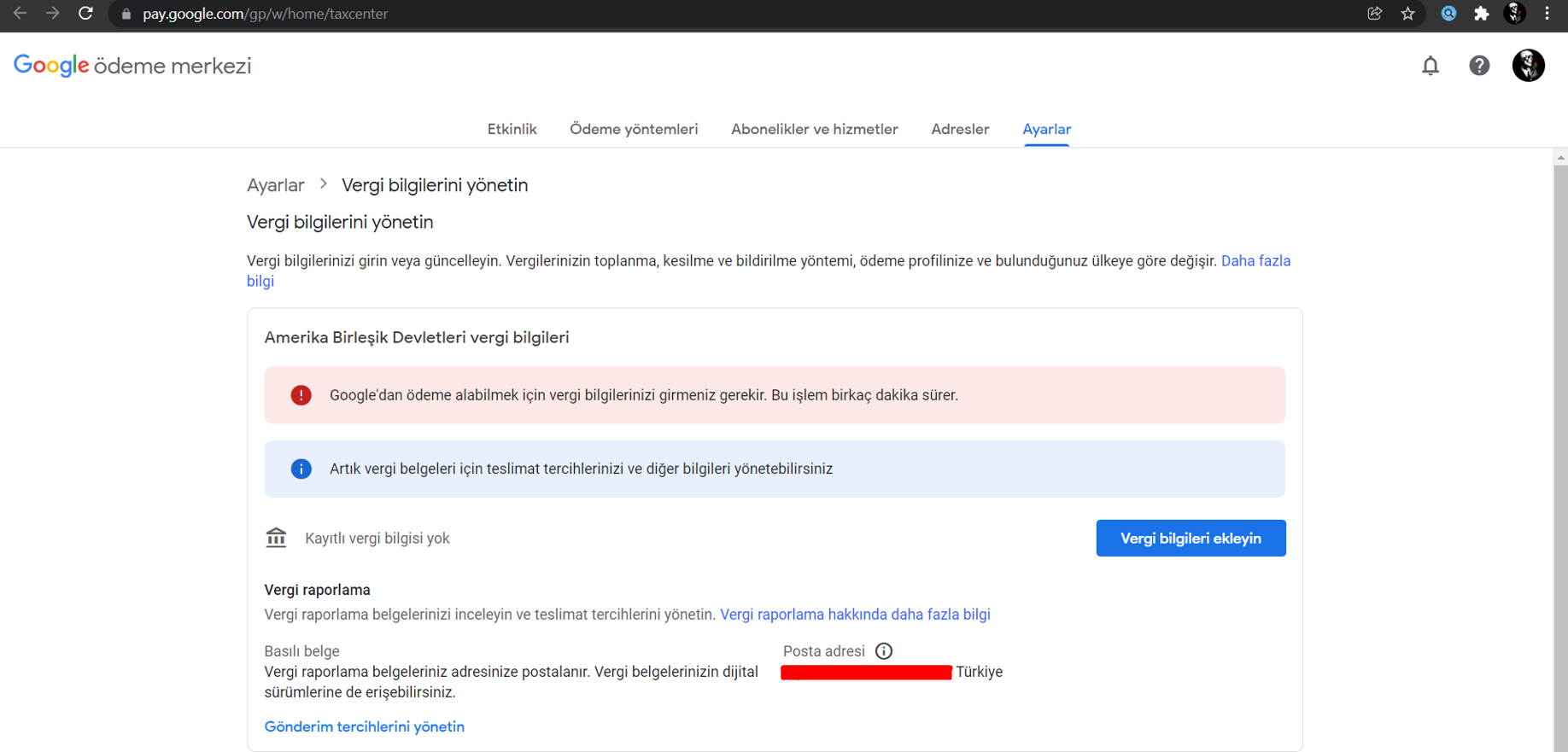The height and width of the screenshot is (752, 1568).
Task: Click the info icon next to Posta adresi
Action: coord(884,651)
